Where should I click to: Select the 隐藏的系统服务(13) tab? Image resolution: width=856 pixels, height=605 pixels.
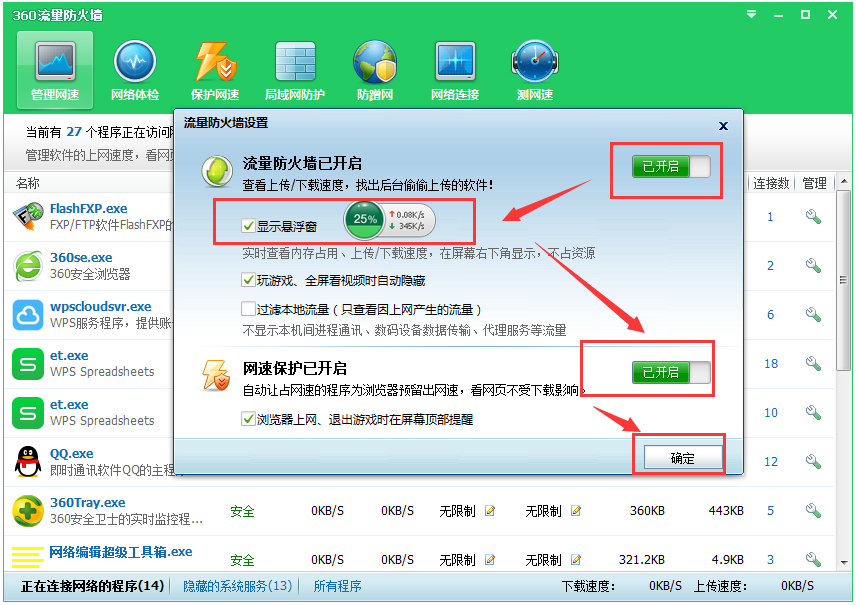(237, 586)
